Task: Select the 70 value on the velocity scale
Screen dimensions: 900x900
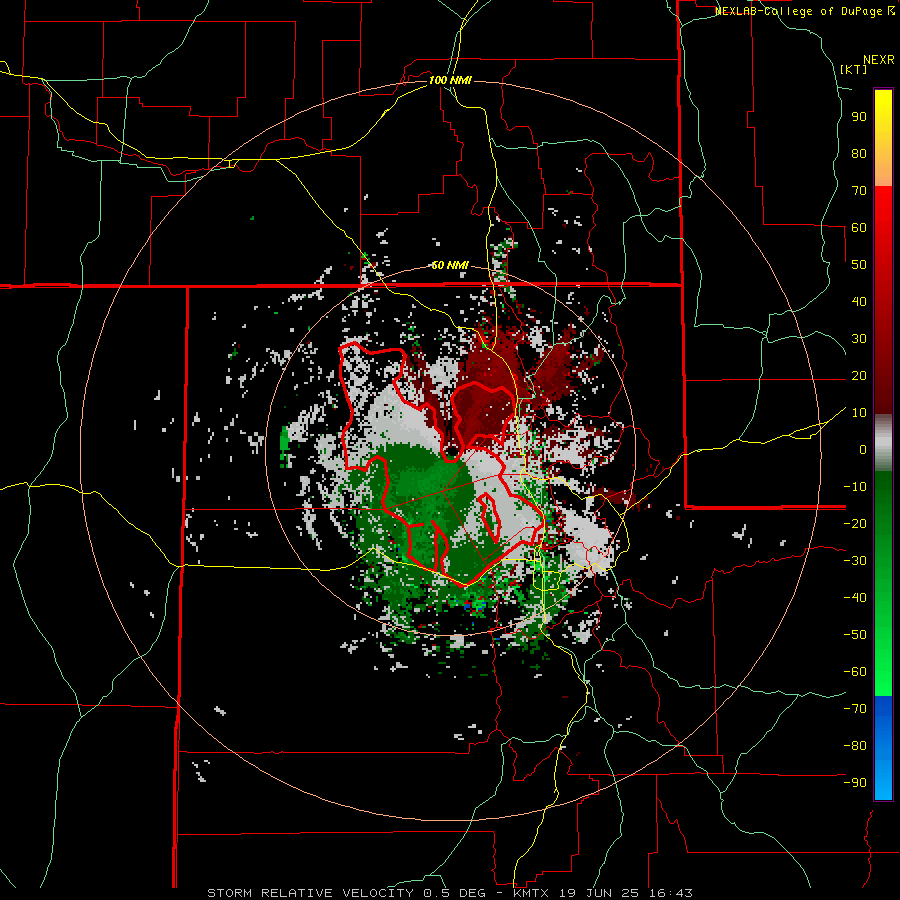Action: pos(859,191)
